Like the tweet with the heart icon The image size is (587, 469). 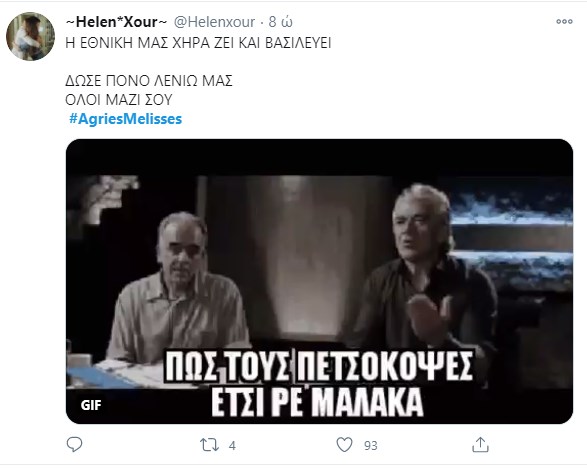coord(344,445)
